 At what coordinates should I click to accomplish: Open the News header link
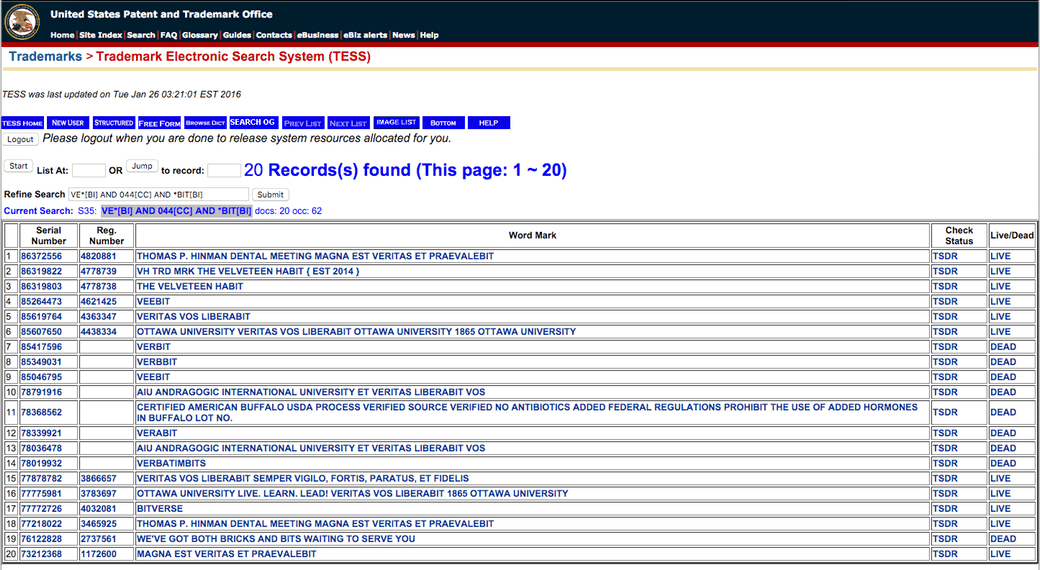[x=403, y=35]
